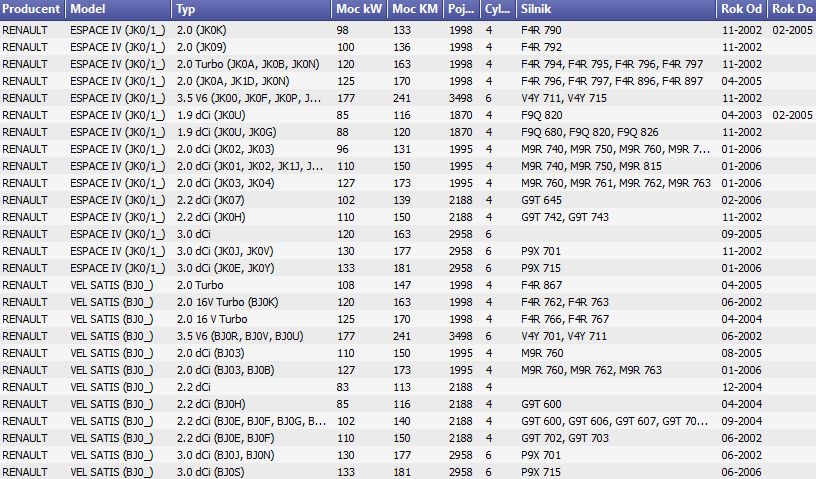Click engine cell G9T 702, G9T 703
Screen dimensions: 816x479
[x=565, y=438]
